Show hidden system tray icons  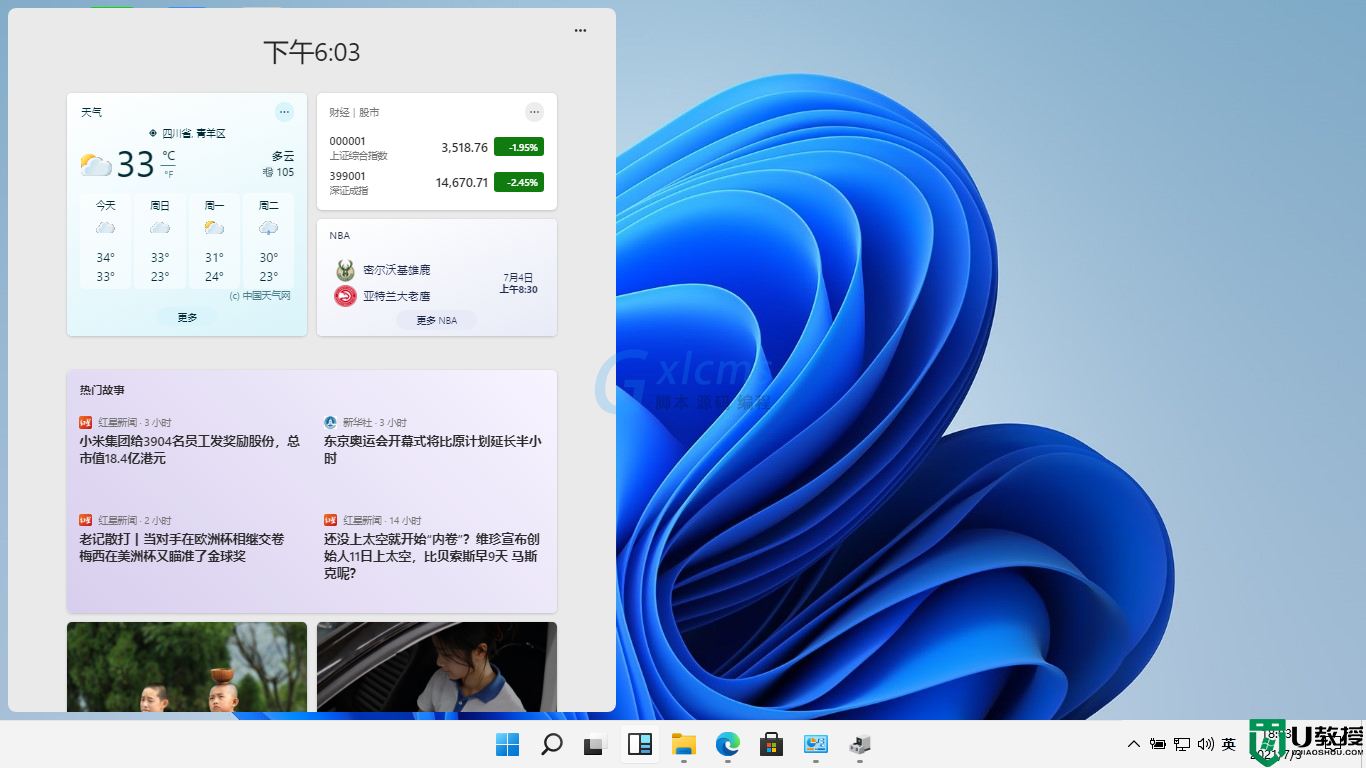1134,744
